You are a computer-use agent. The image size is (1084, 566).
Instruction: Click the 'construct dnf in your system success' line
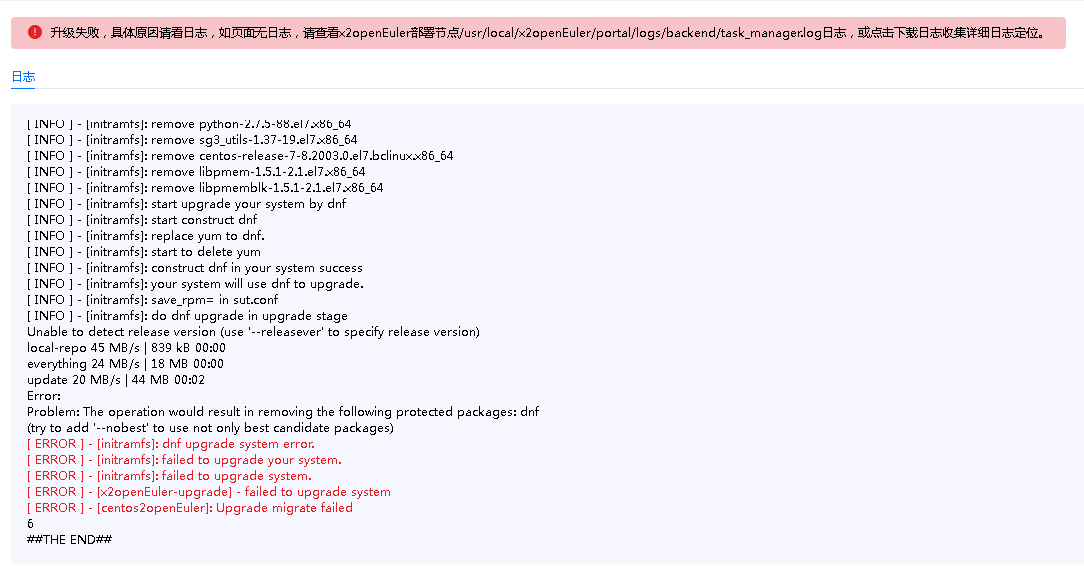pyautogui.click(x=195, y=268)
